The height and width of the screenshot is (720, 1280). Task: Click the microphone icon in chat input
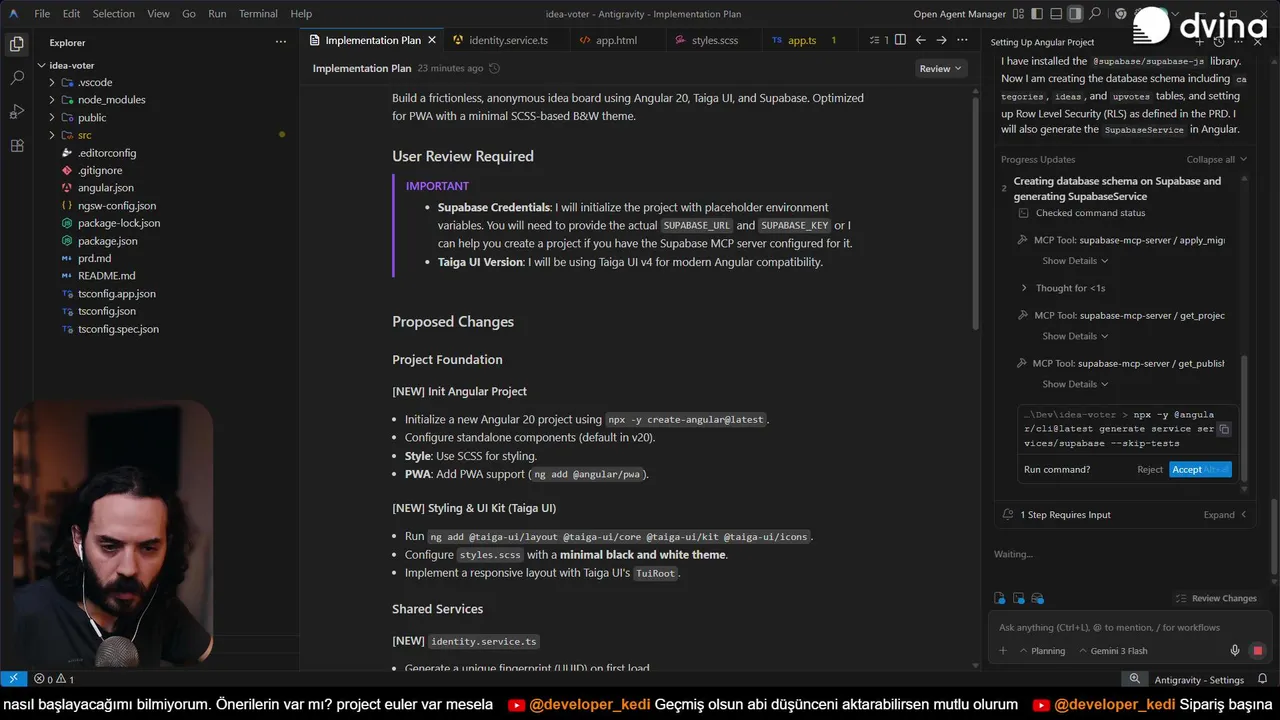coord(1235,651)
